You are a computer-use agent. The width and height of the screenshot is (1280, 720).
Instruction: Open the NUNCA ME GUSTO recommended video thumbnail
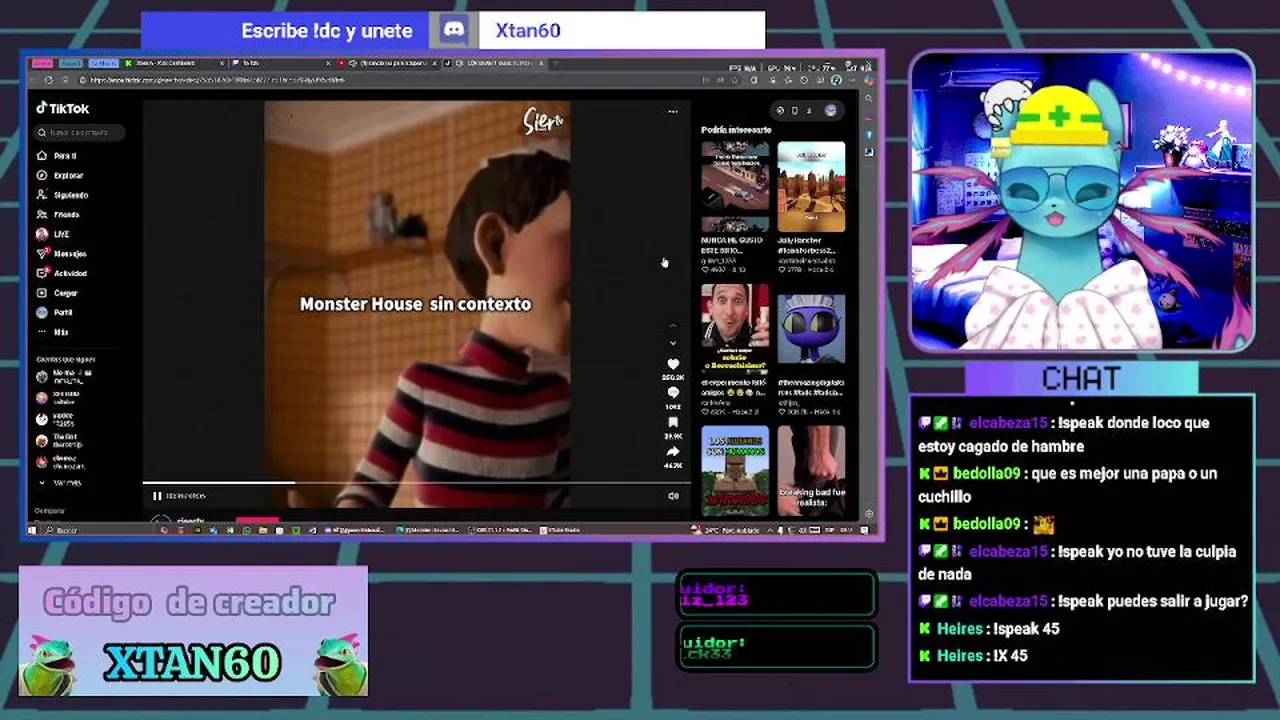[735, 187]
